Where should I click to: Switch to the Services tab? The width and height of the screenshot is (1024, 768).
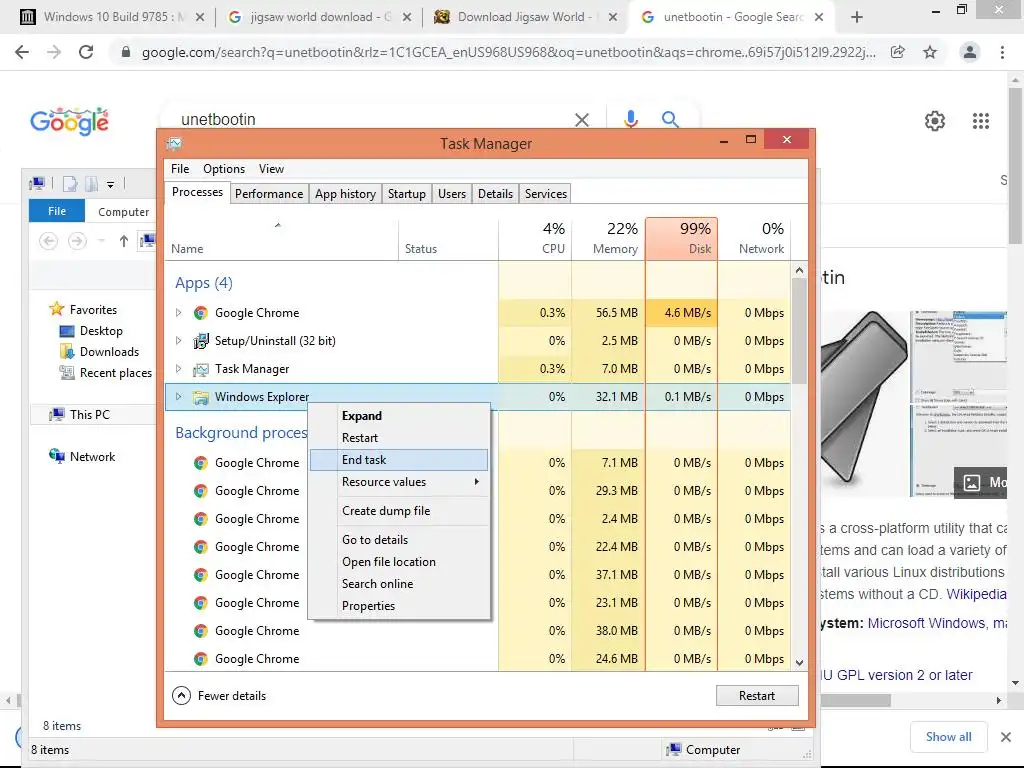coord(546,194)
